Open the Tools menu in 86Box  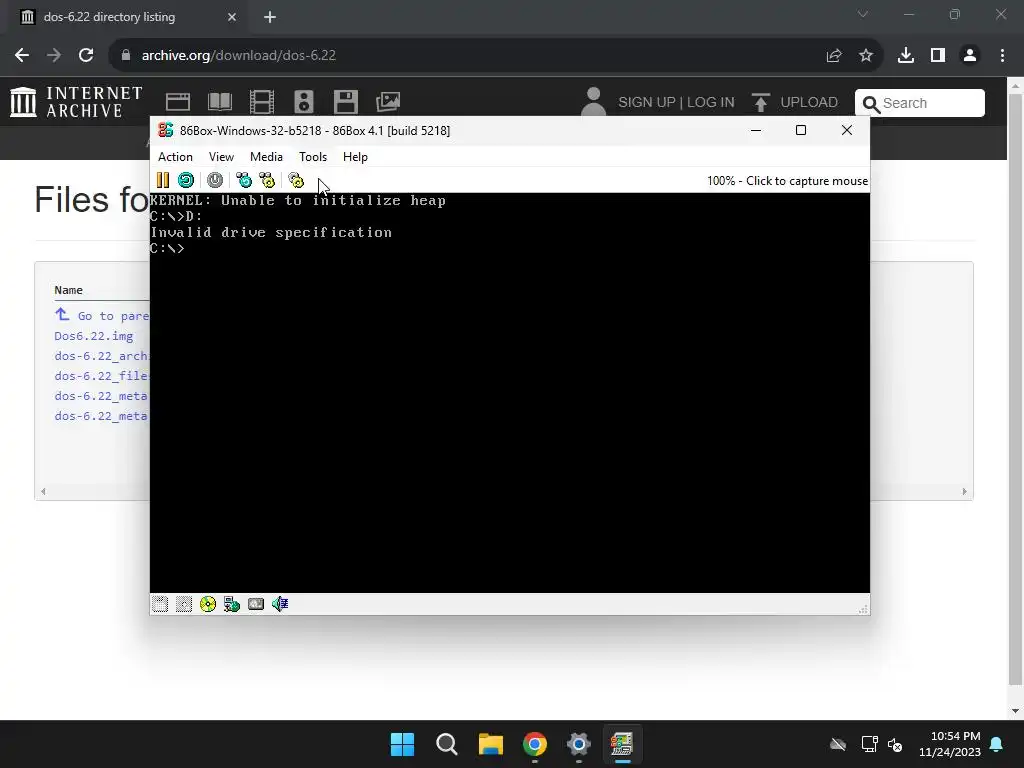(x=313, y=157)
